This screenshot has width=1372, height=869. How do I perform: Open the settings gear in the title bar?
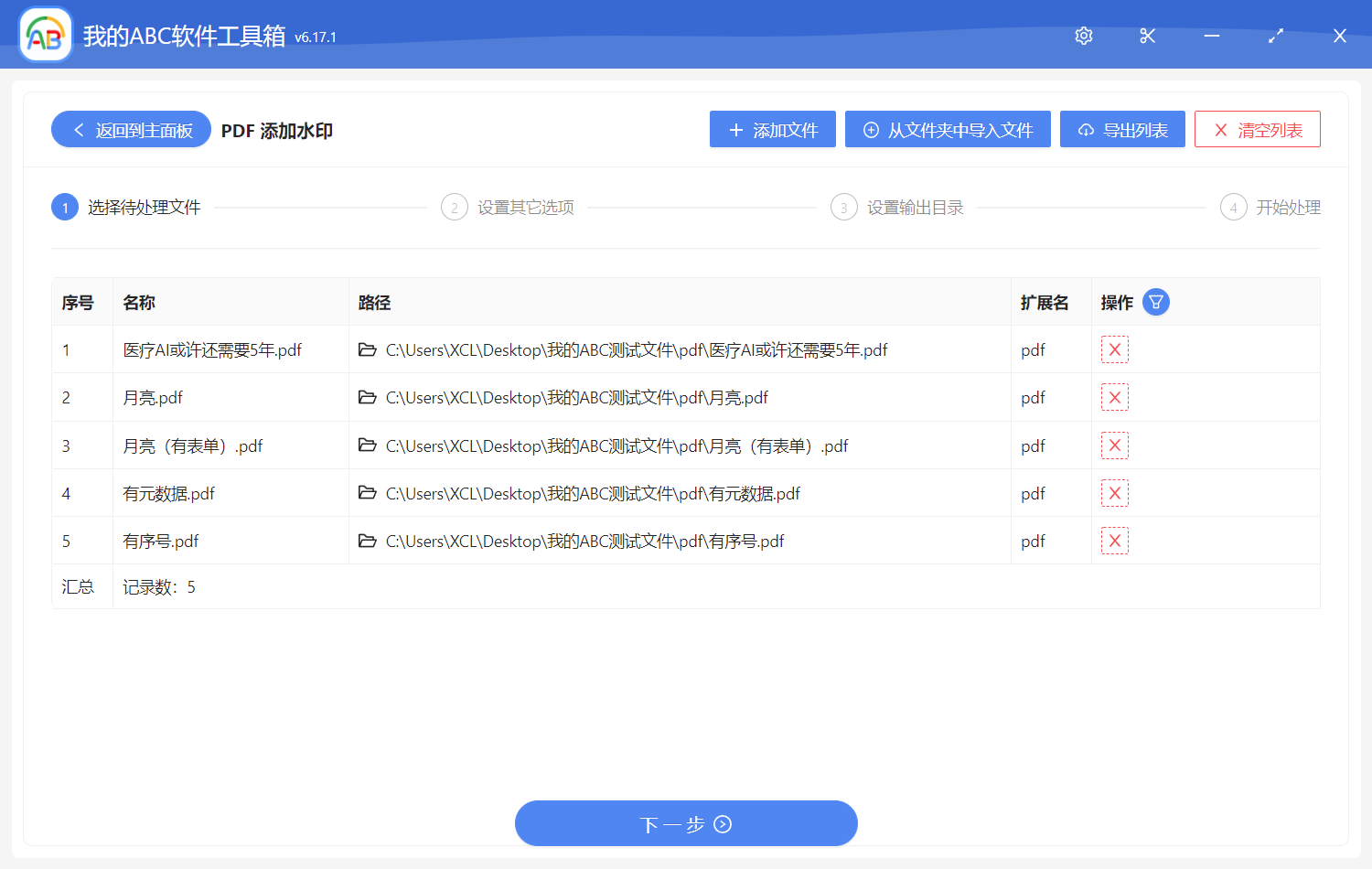coord(1083,36)
